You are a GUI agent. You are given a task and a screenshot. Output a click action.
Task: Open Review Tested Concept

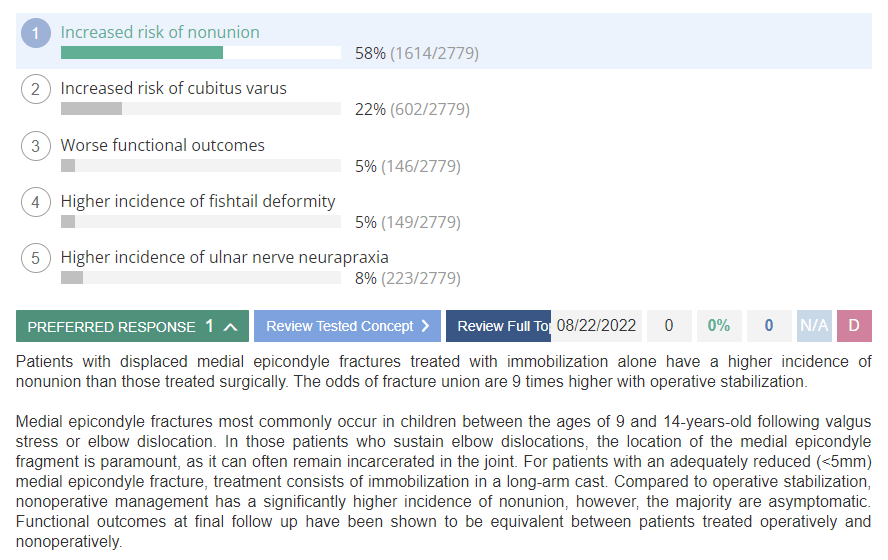coord(347,326)
